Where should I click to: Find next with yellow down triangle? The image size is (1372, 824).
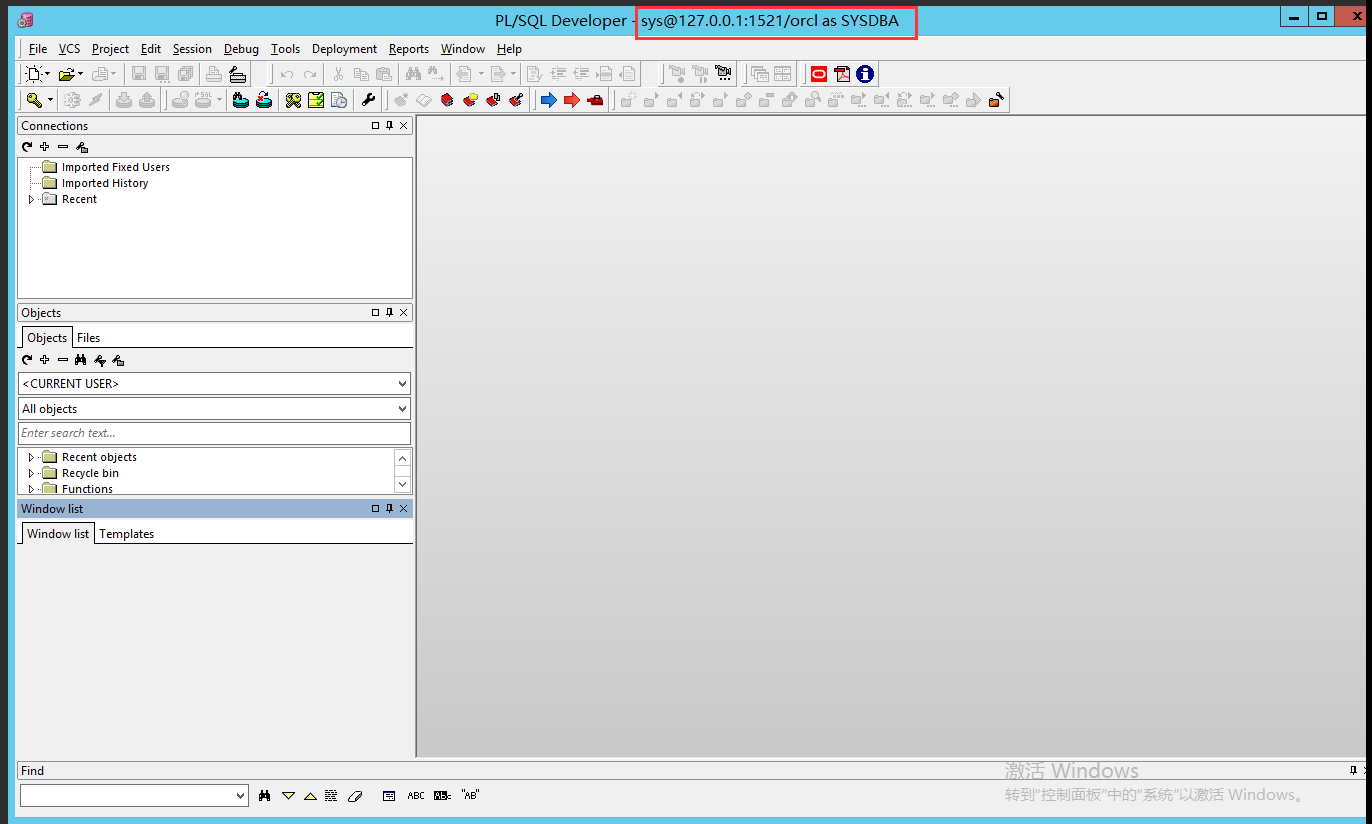(x=288, y=796)
